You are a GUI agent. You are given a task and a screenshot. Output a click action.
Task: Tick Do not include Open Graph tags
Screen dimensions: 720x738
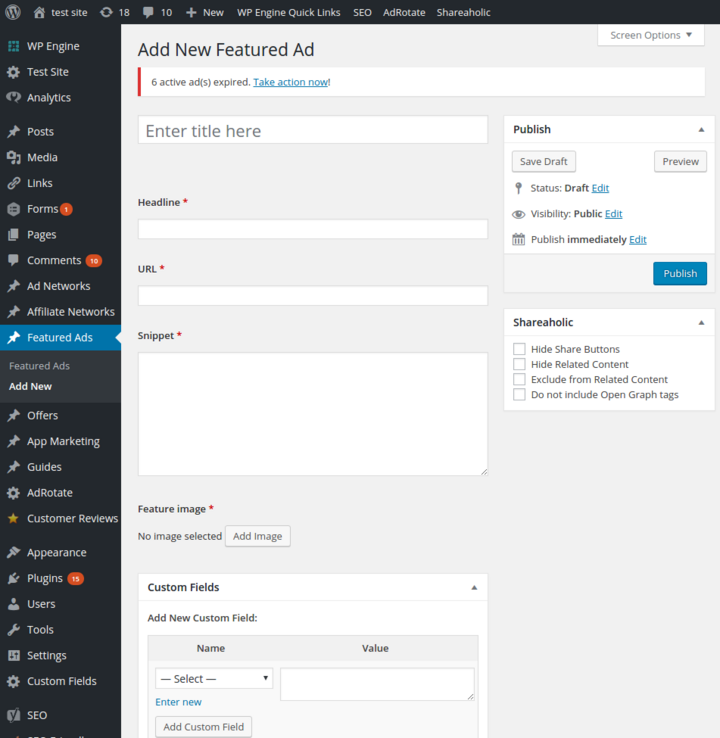519,395
